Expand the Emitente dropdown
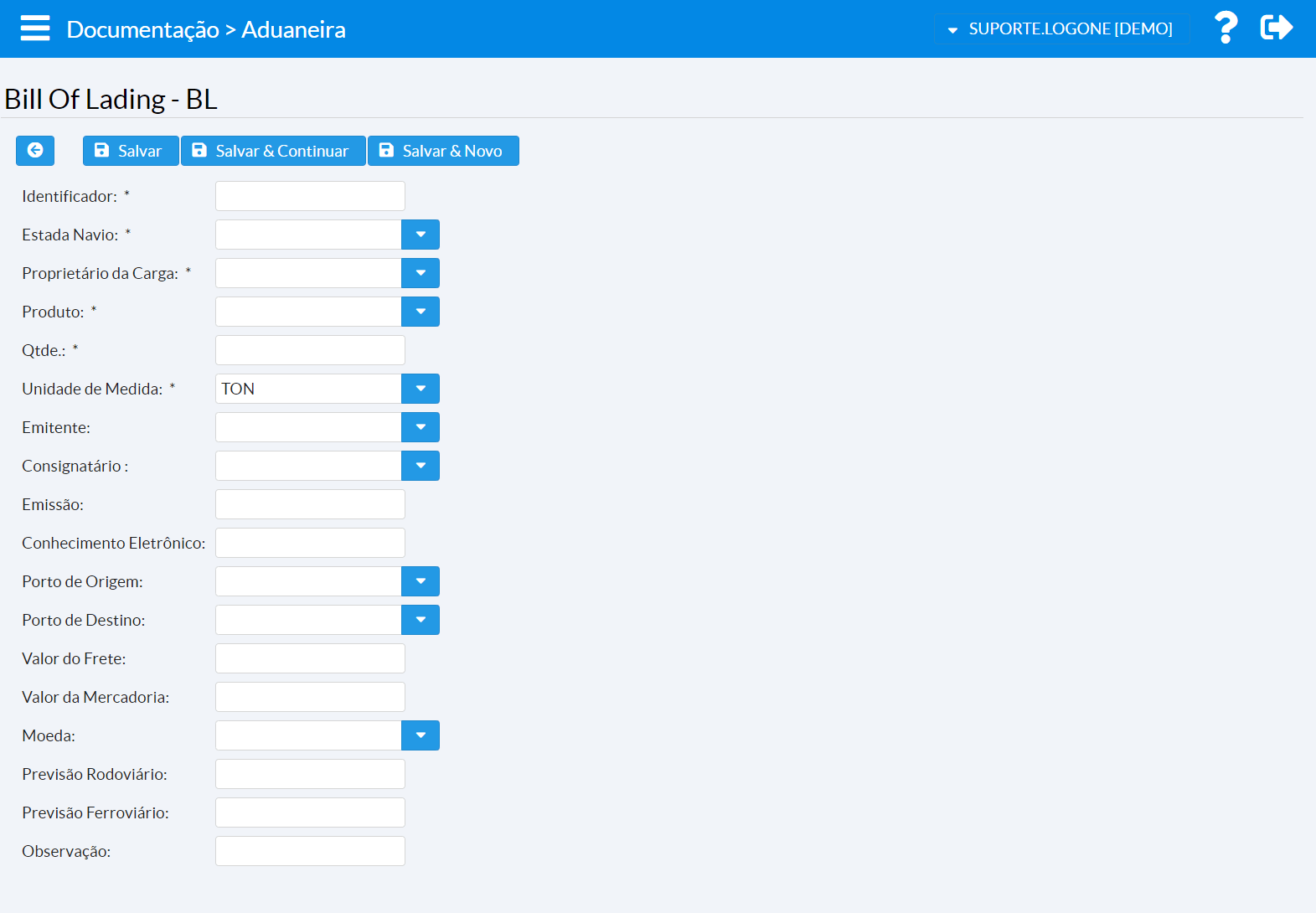The width and height of the screenshot is (1316, 913). 420,427
